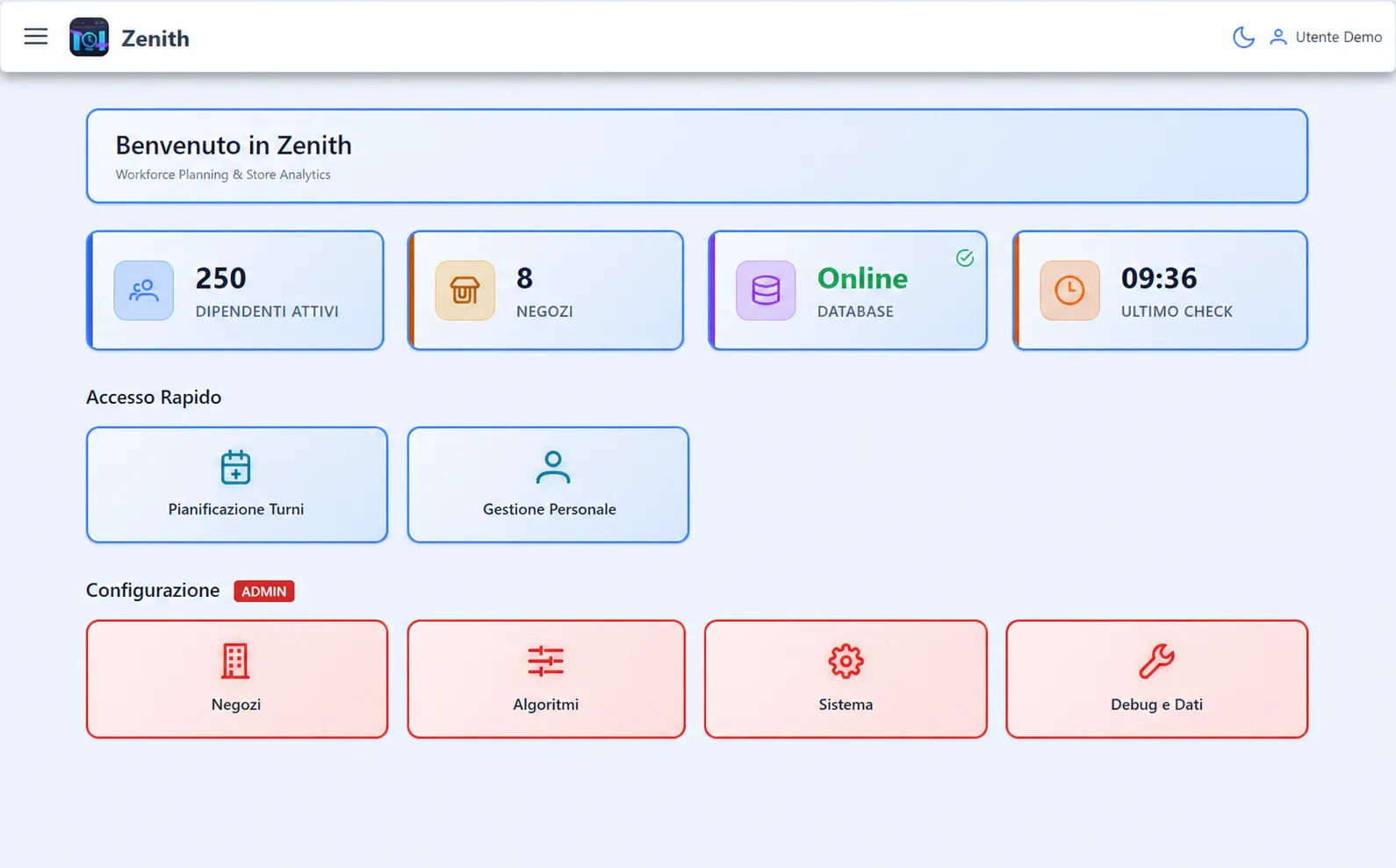
Task: Click the wrench icon for Debug e Dati
Action: [1156, 661]
